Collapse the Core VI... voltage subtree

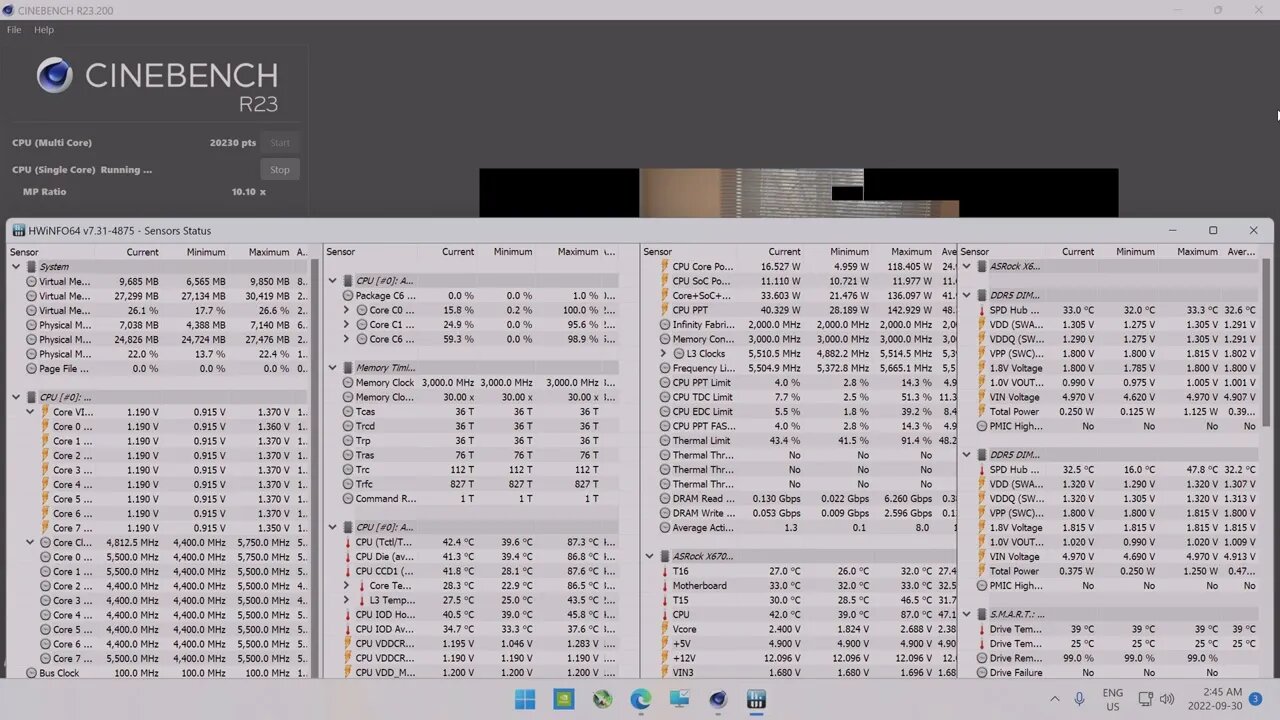[x=30, y=412]
